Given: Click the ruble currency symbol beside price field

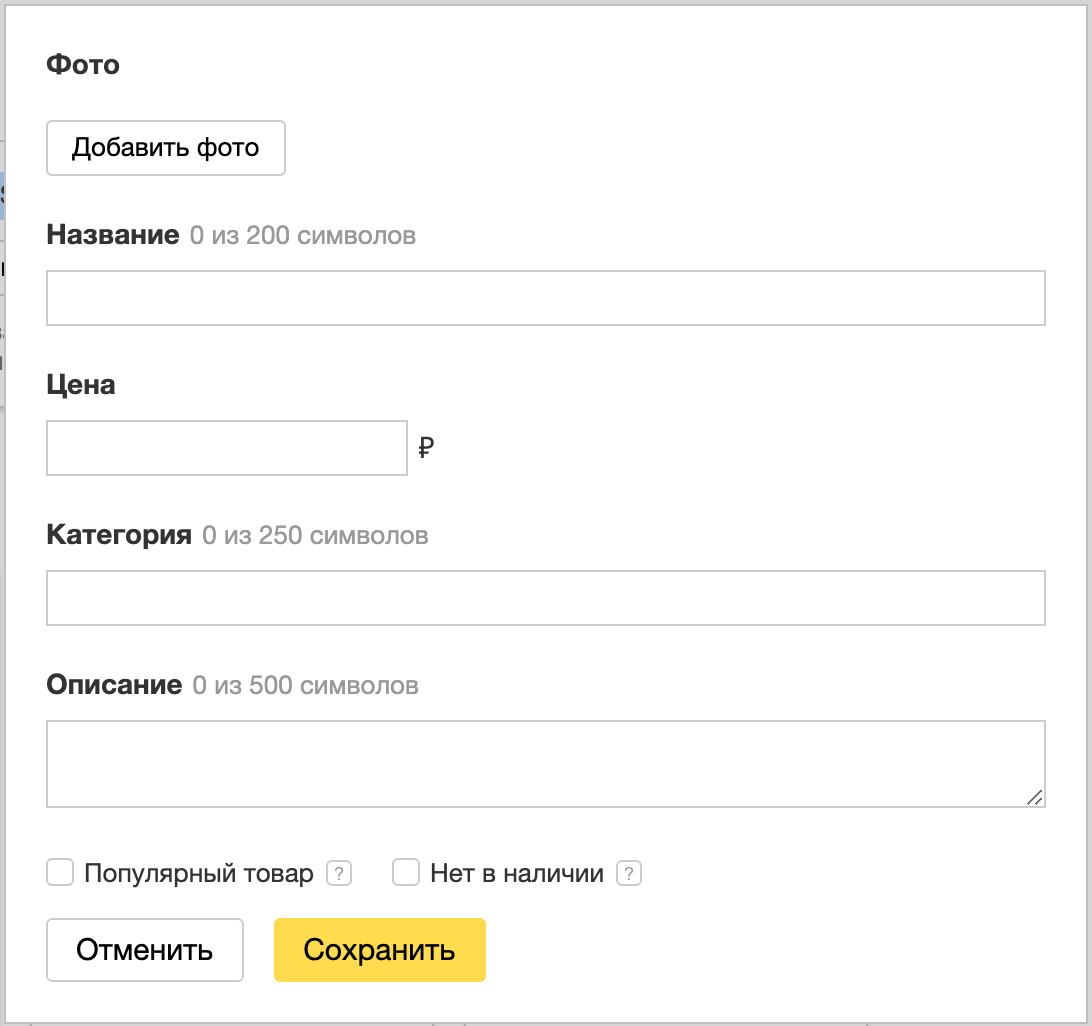Looking at the screenshot, I should tap(426, 449).
